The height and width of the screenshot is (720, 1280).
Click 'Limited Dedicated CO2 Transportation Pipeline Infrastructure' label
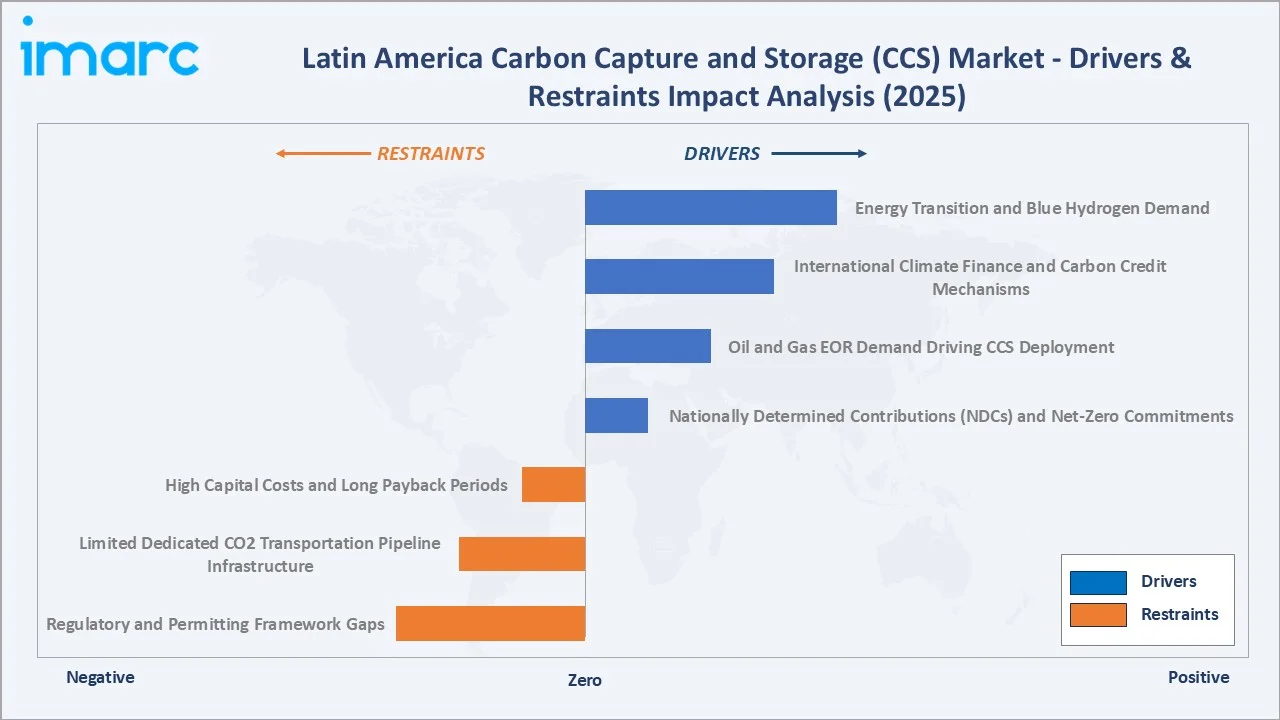pos(260,554)
